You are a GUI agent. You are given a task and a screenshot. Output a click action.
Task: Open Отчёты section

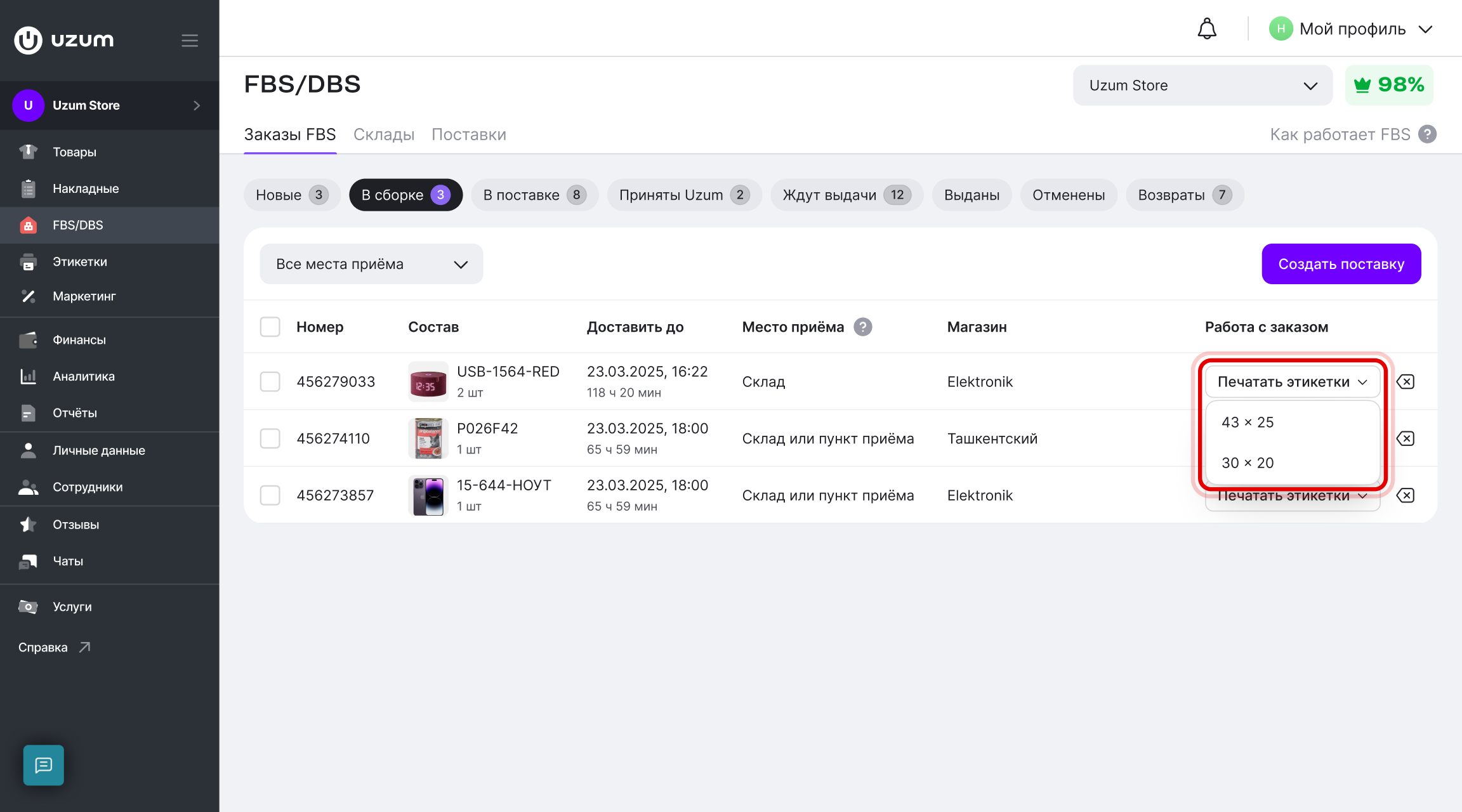109,413
